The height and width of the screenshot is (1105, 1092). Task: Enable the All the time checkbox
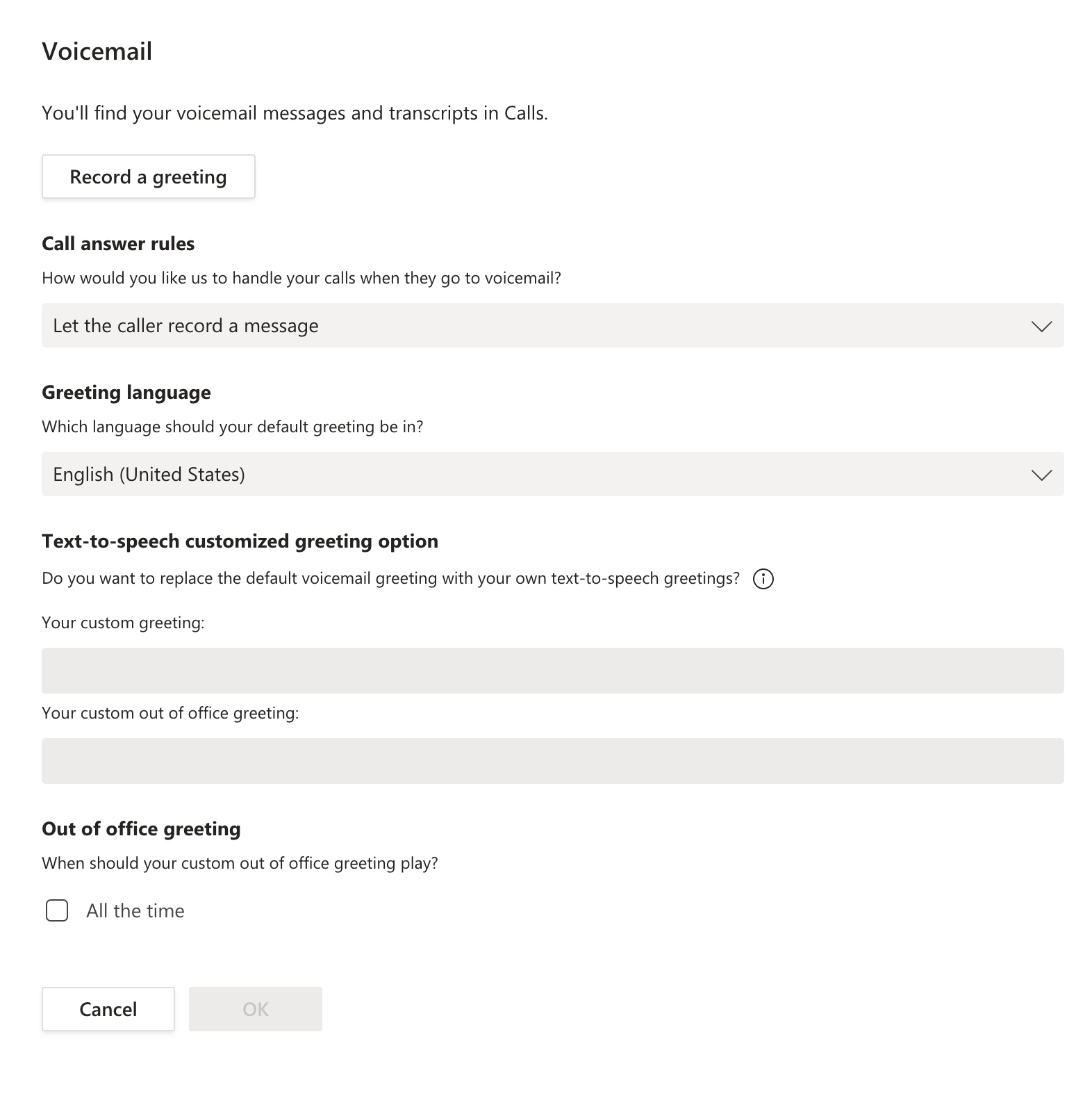point(57,910)
